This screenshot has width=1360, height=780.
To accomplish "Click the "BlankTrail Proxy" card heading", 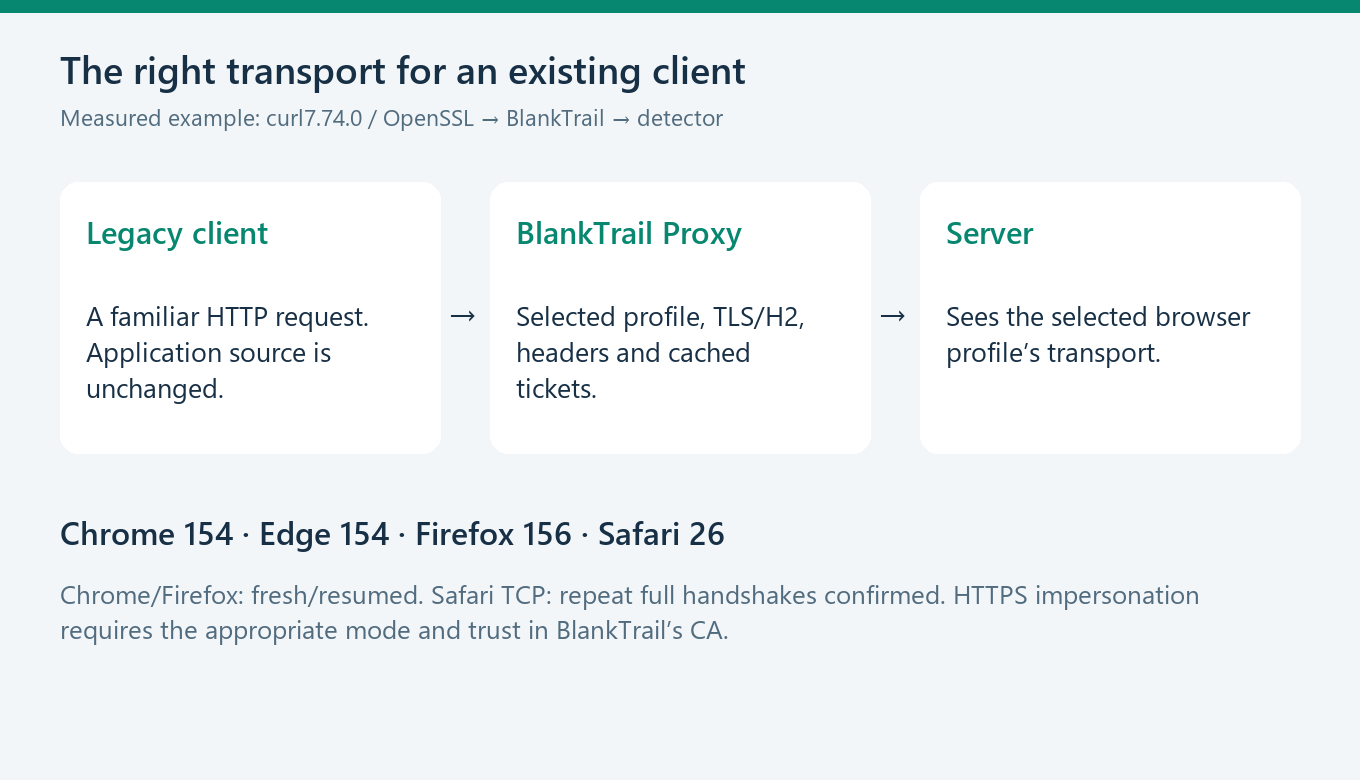I will coord(629,234).
